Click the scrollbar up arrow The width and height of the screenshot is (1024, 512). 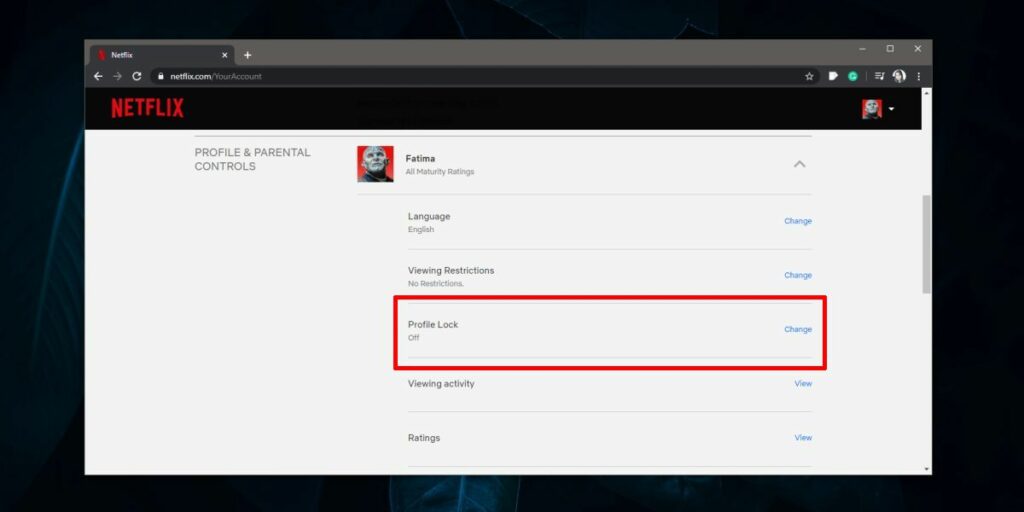point(927,93)
